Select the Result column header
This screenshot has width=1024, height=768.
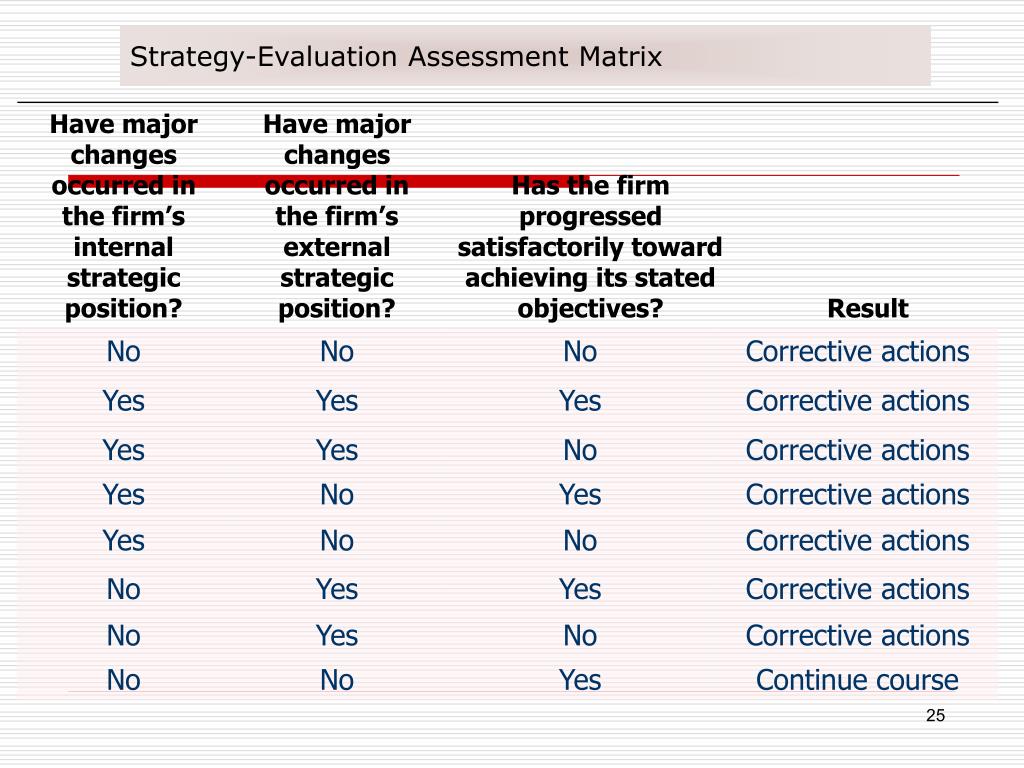[x=867, y=308]
